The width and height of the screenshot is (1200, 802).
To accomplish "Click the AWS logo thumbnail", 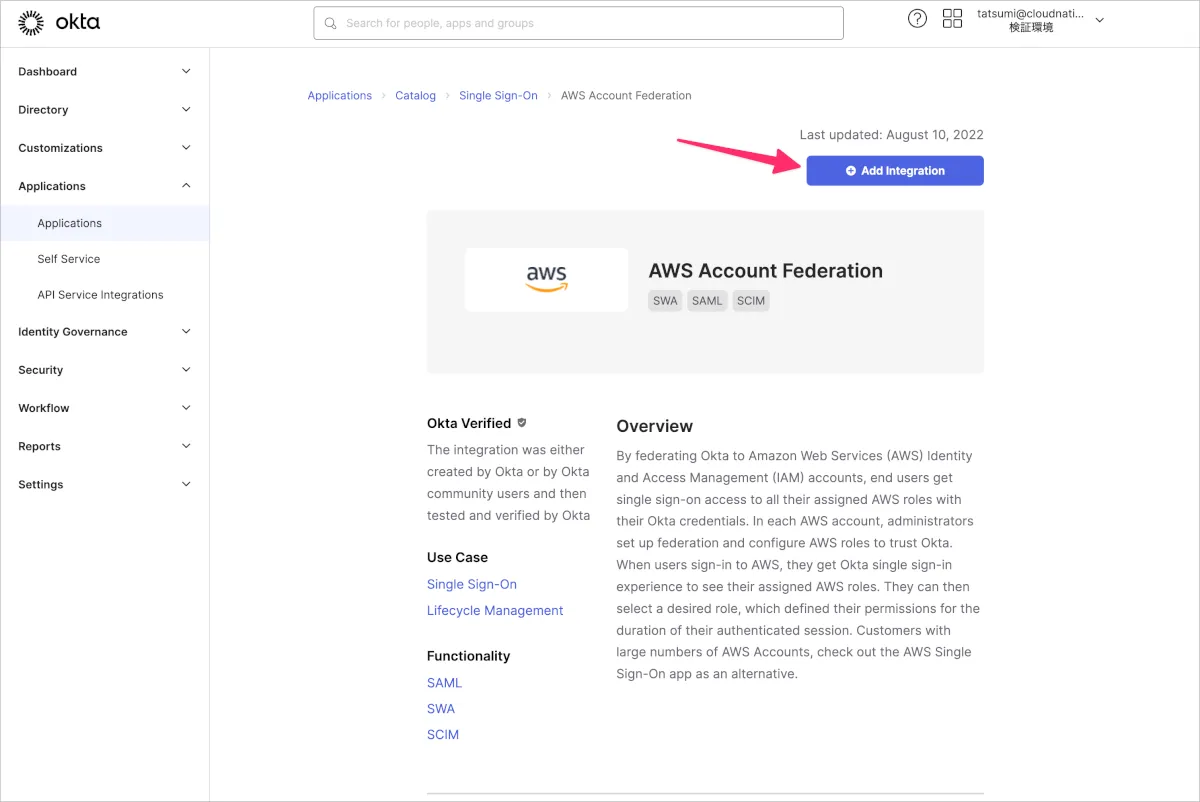I will coord(546,279).
